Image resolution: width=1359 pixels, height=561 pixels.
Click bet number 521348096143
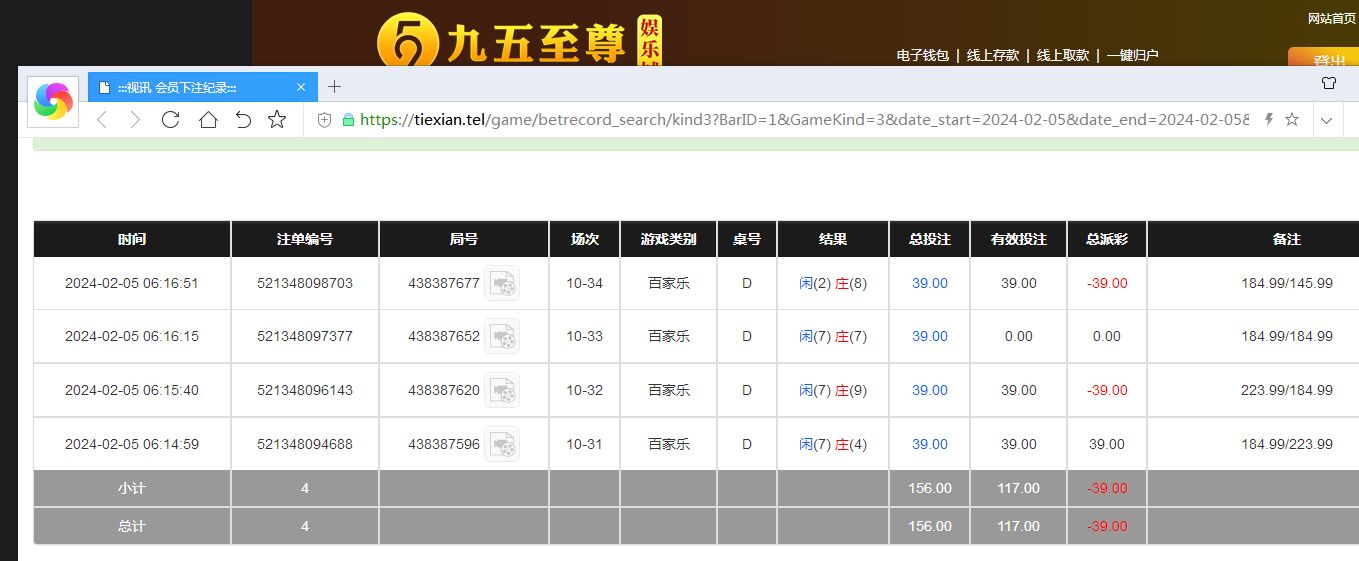pyautogui.click(x=305, y=390)
